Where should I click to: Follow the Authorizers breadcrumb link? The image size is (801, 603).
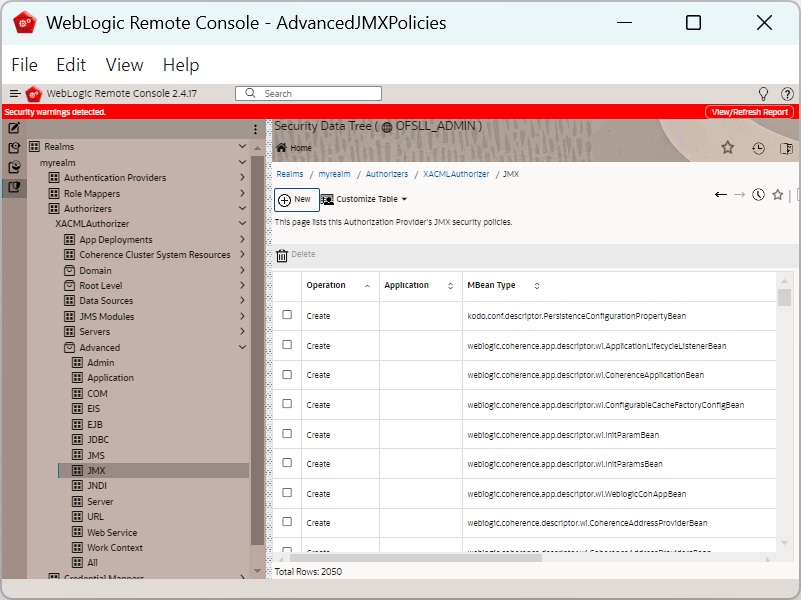(387, 174)
